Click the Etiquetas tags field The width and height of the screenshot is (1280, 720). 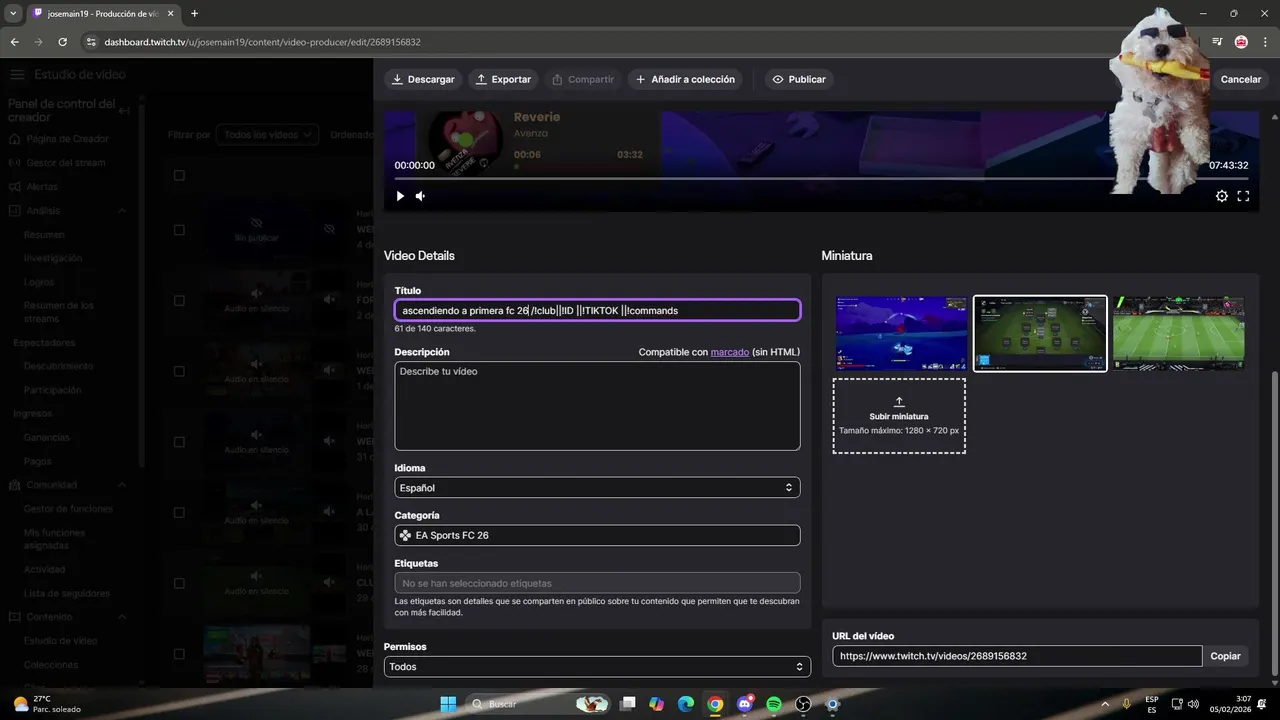597,583
